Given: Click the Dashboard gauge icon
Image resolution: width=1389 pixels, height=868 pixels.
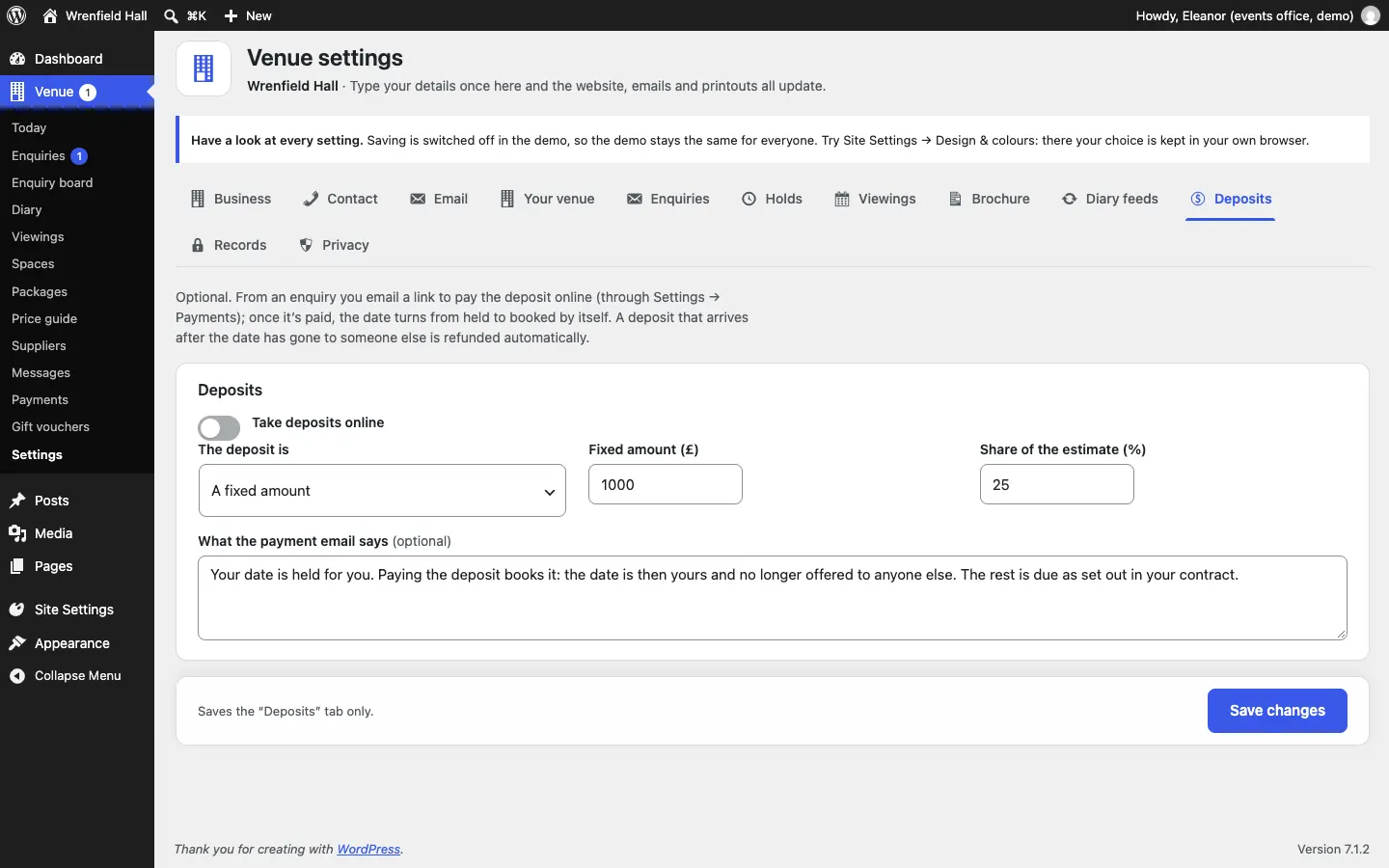Looking at the screenshot, I should (x=17, y=59).
